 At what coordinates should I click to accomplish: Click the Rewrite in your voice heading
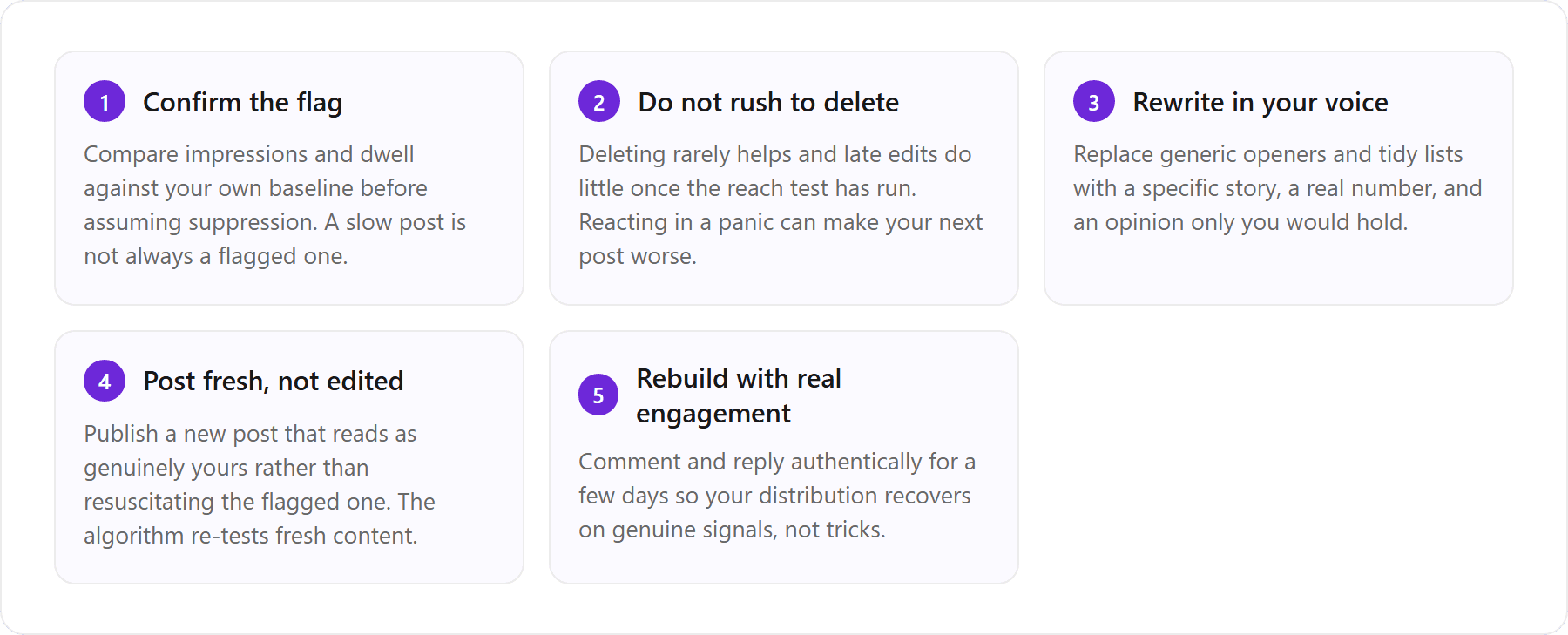(x=1260, y=103)
